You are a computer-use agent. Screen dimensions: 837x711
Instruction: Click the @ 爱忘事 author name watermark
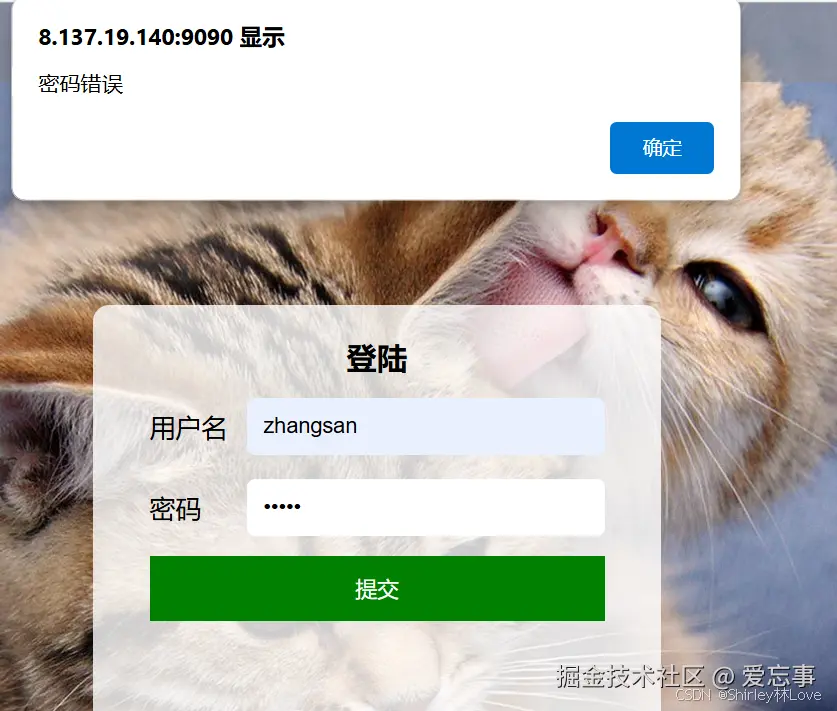[x=764, y=676]
